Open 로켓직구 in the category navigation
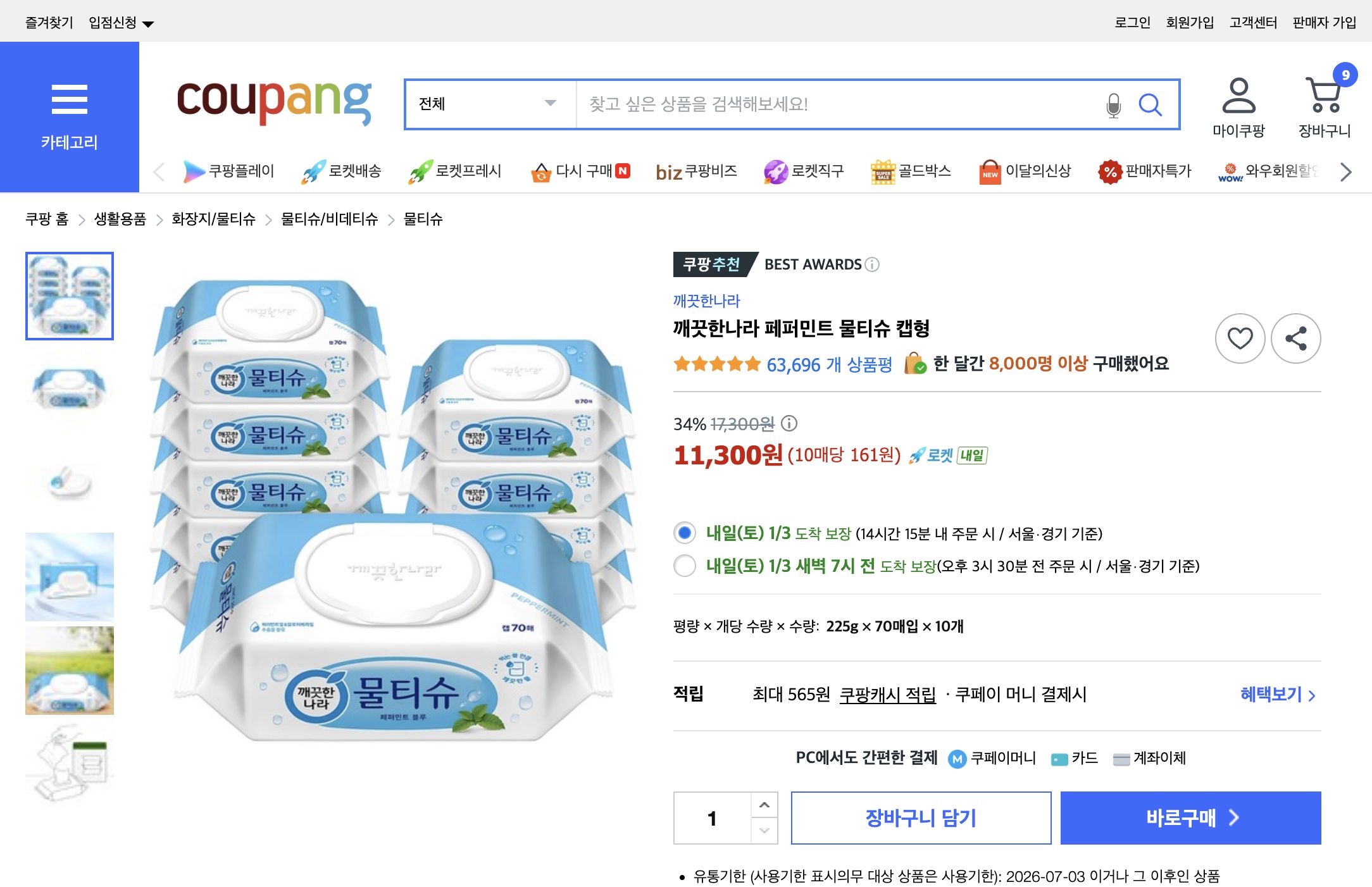This screenshot has width=1372, height=887. point(804,171)
